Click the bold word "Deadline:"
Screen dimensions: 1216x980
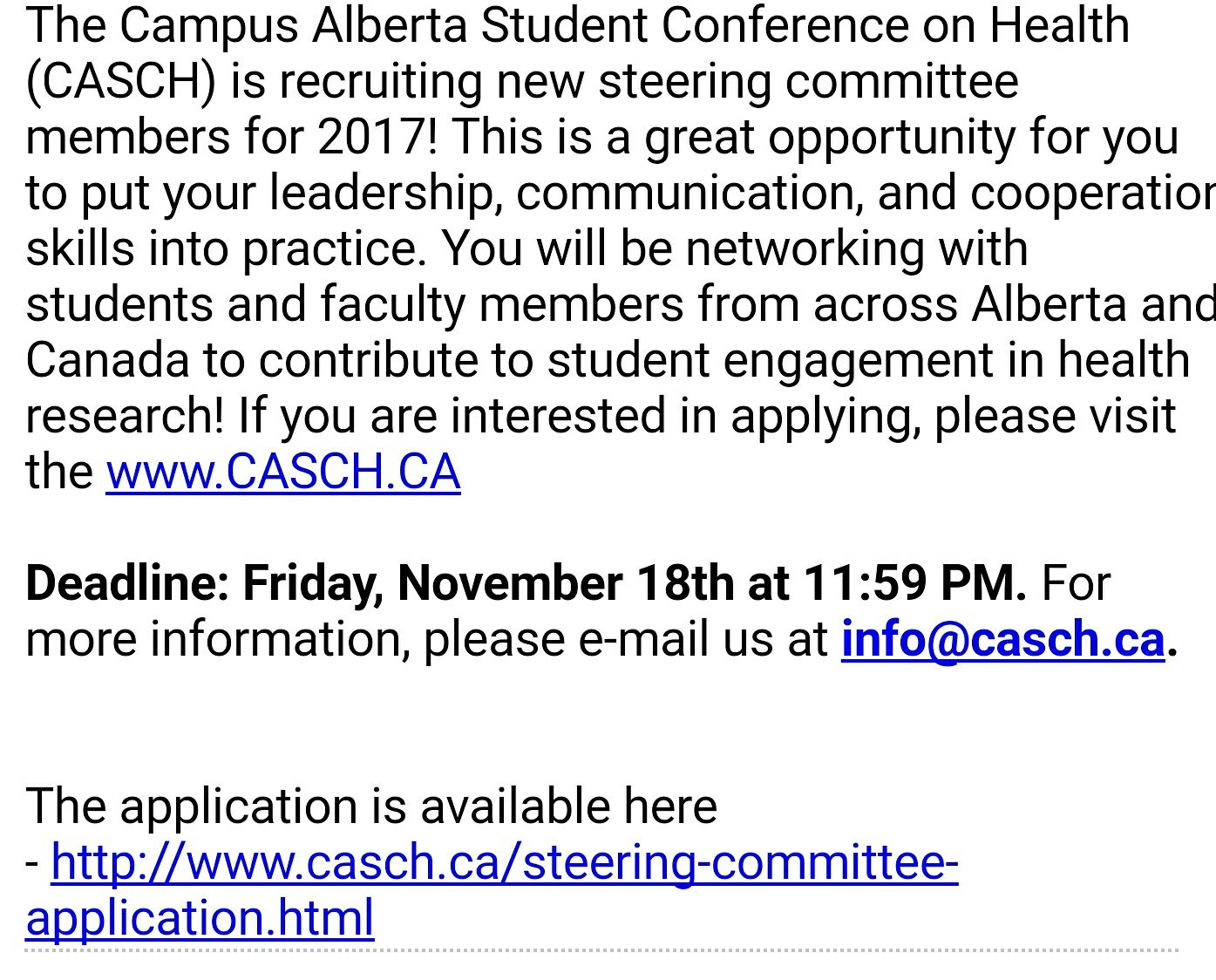coord(128,583)
